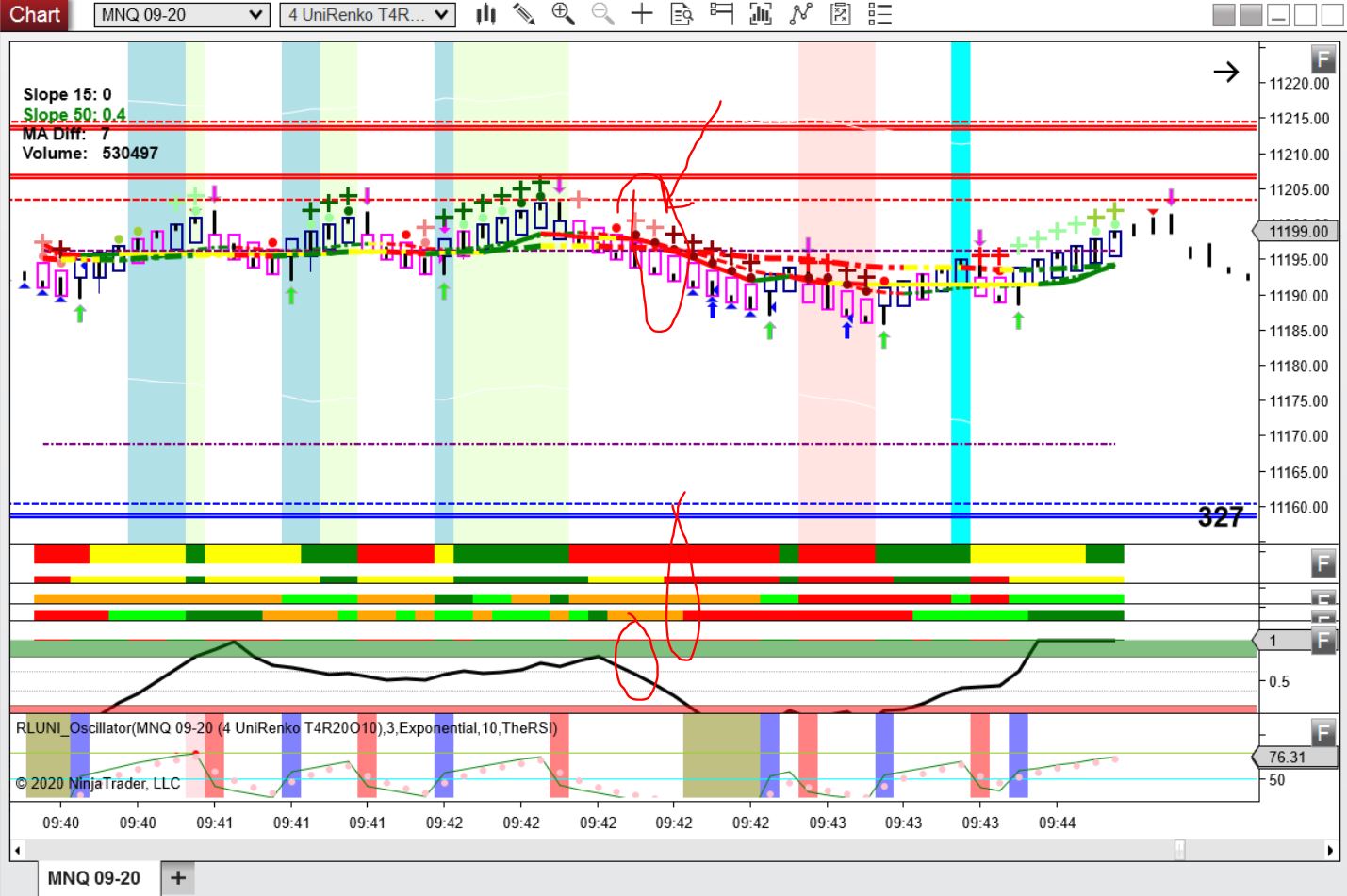The width and height of the screenshot is (1347, 896).
Task: Open the MNQ 09-20 instrument selector
Action: (x=182, y=15)
